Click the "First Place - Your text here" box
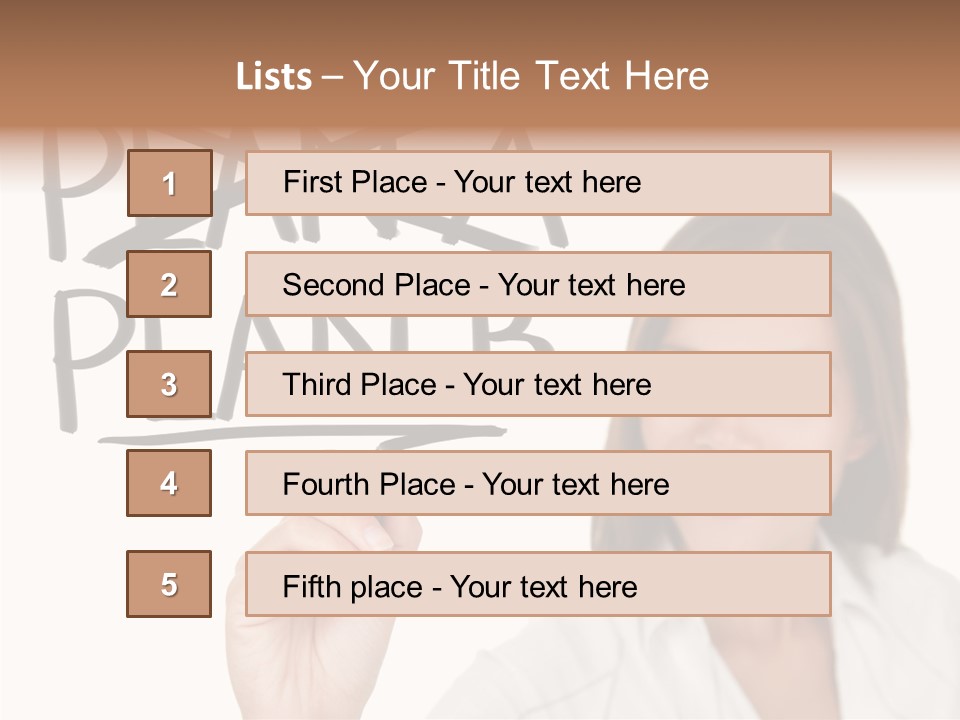 (x=538, y=183)
